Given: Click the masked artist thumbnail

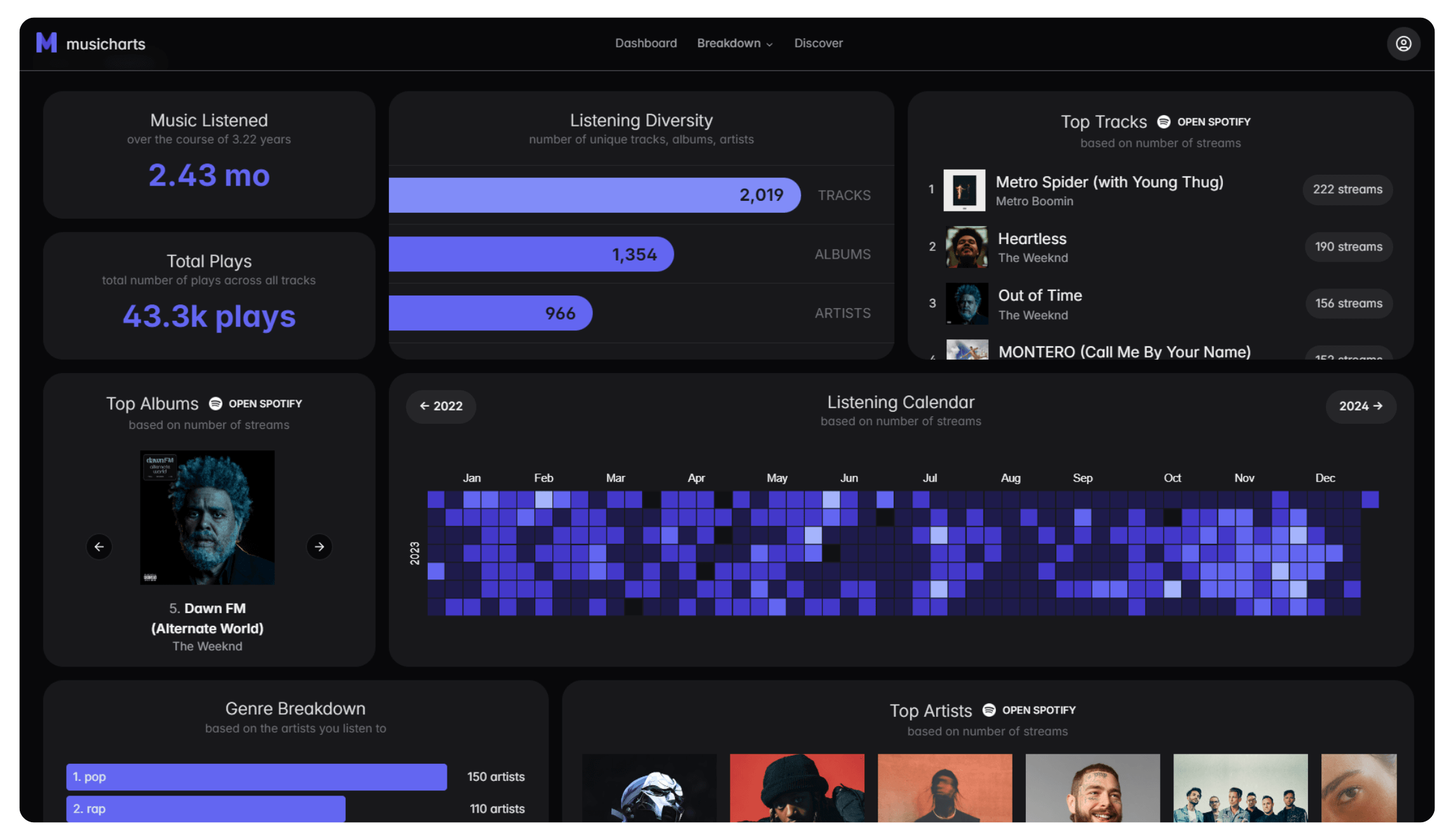Looking at the screenshot, I should coord(649,788).
